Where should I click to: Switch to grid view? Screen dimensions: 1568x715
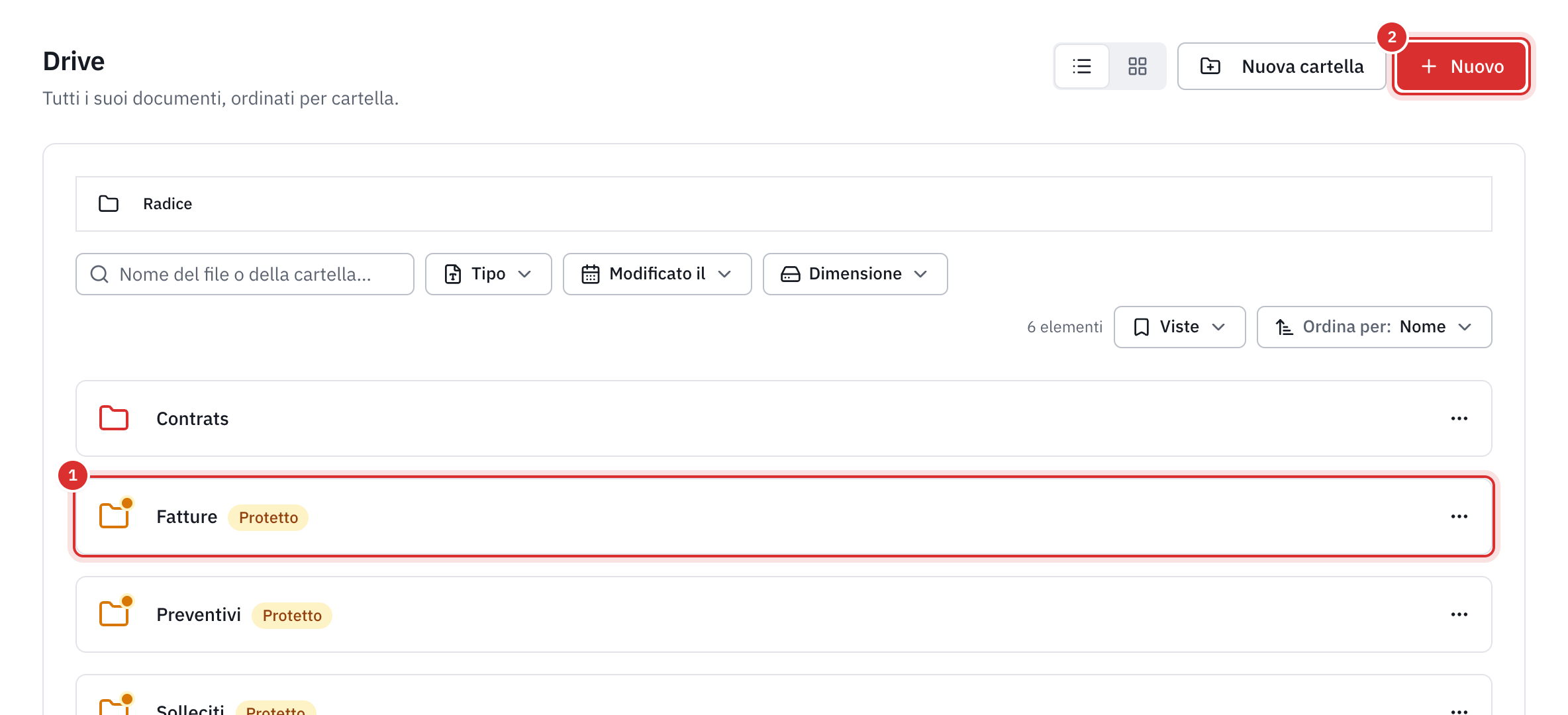tap(1137, 66)
